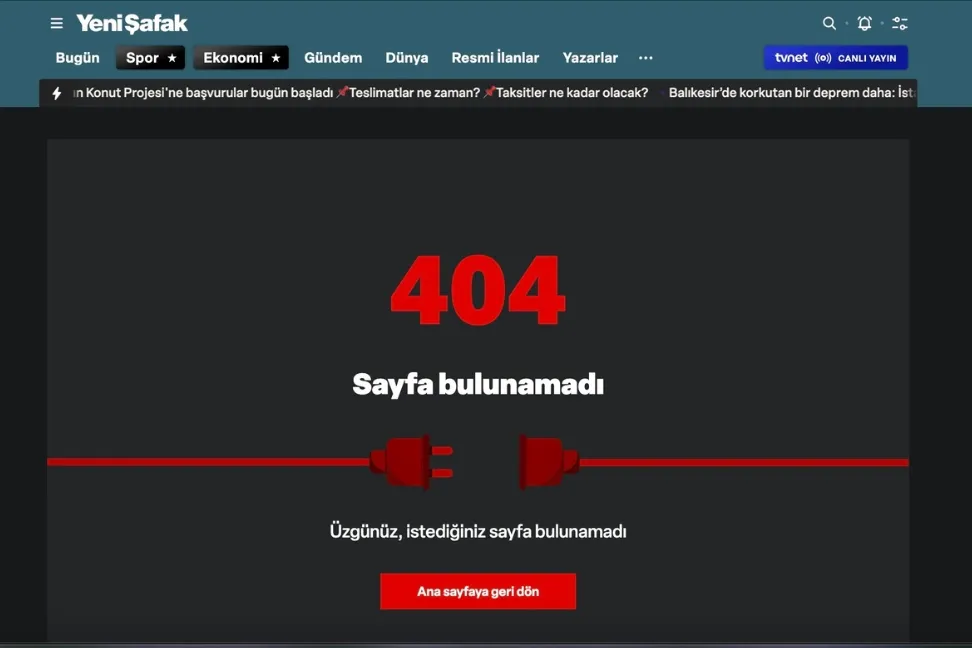972x648 pixels.
Task: Expand more categories with three dots
Action: (x=645, y=58)
